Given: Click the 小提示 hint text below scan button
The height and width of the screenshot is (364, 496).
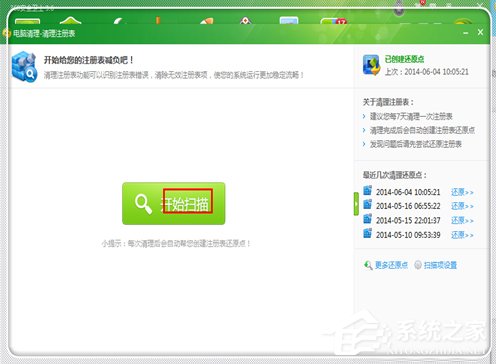Looking at the screenshot, I should (x=176, y=244).
